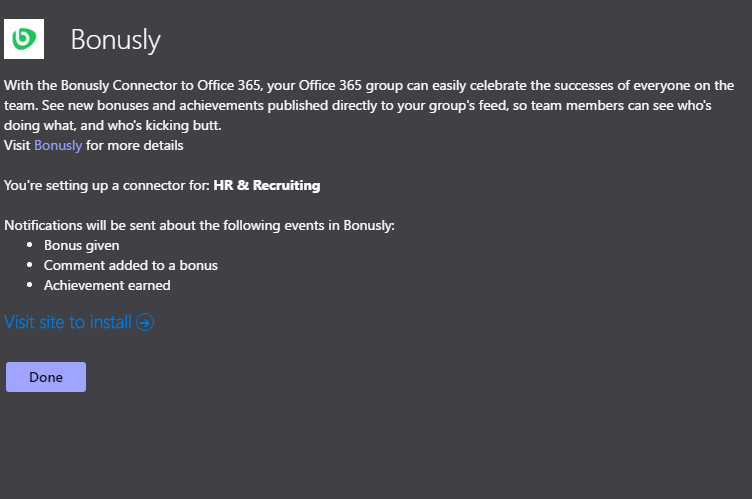Click the Notifications will be sent sentence
The height and width of the screenshot is (499, 752).
[199, 226]
